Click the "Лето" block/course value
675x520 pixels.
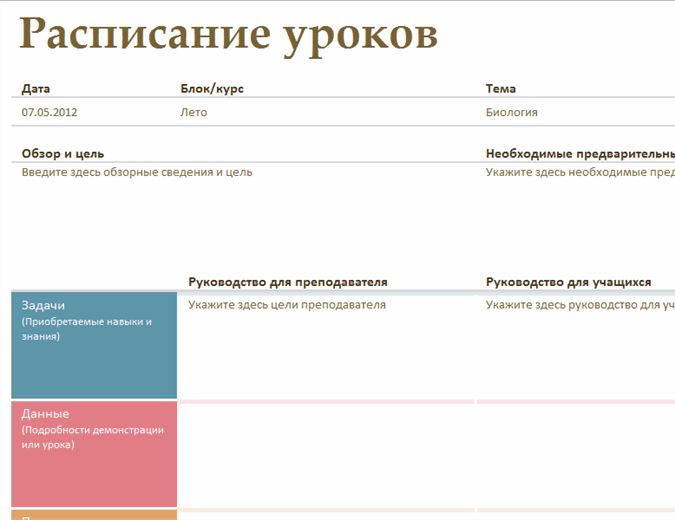click(x=193, y=112)
